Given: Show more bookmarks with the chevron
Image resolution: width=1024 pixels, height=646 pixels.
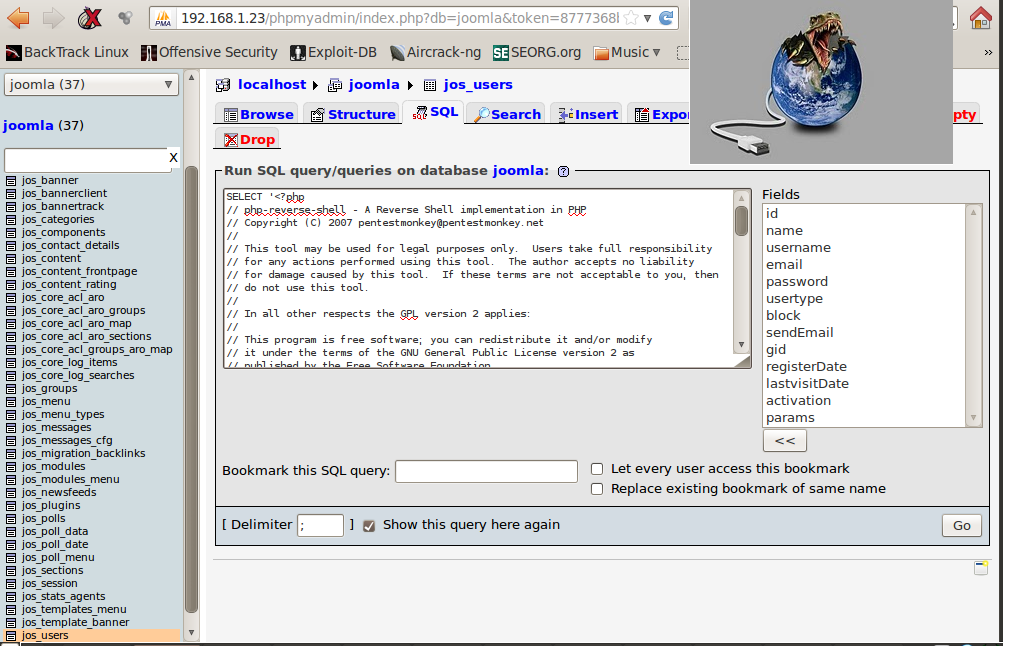Looking at the screenshot, I should (x=988, y=52).
